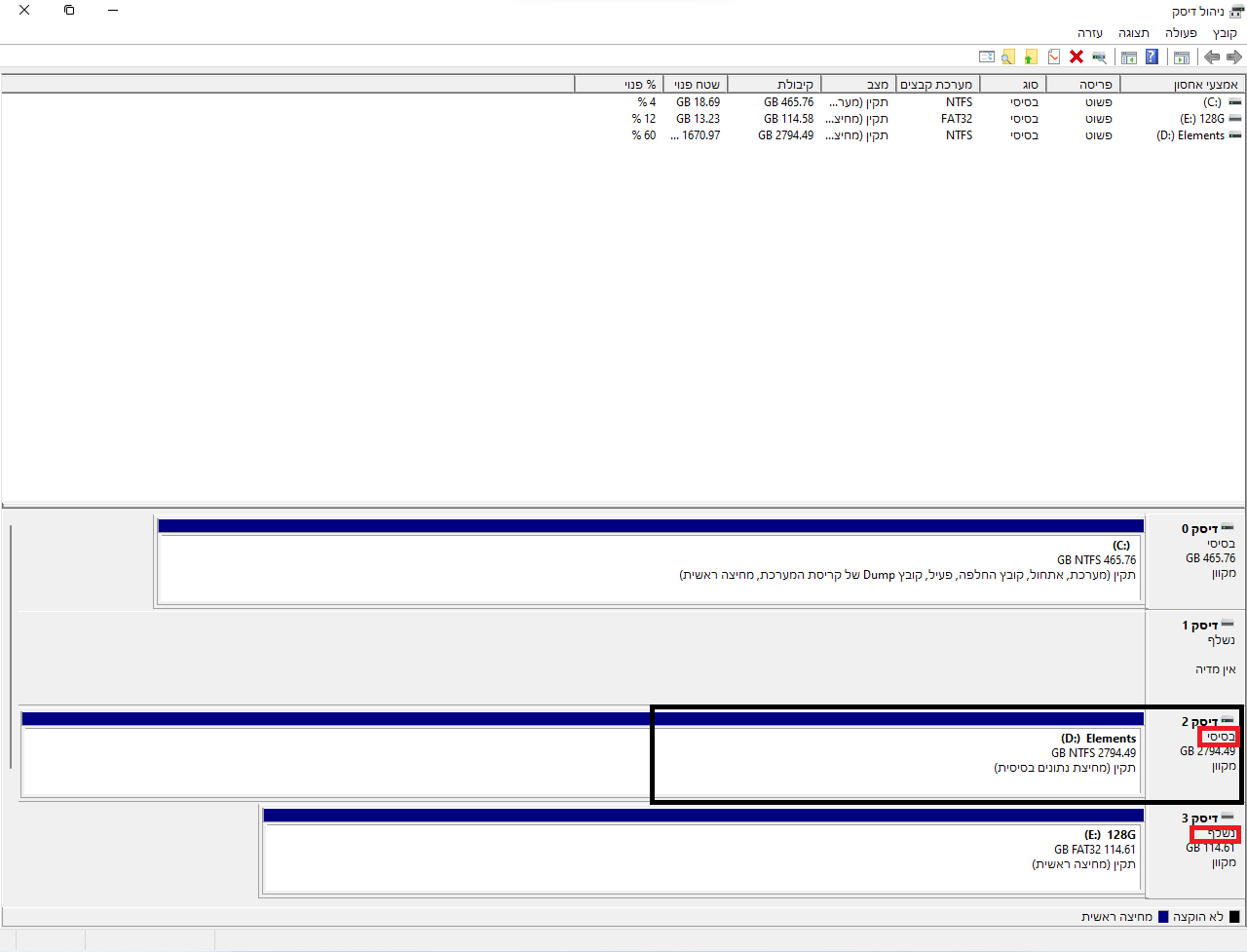Sort by the מערכת קבצים column header
Viewport: 1247px width, 952px height.
[x=938, y=85]
